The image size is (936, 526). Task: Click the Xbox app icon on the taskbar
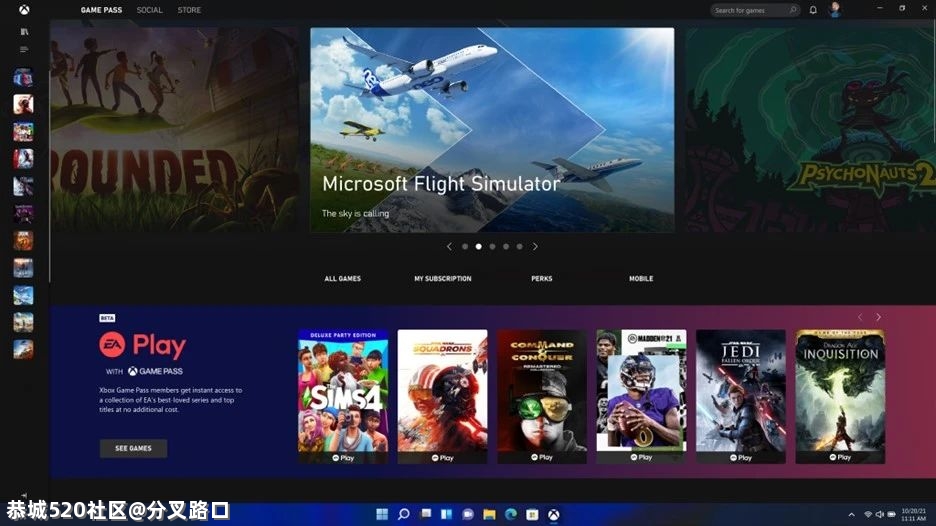[x=554, y=514]
